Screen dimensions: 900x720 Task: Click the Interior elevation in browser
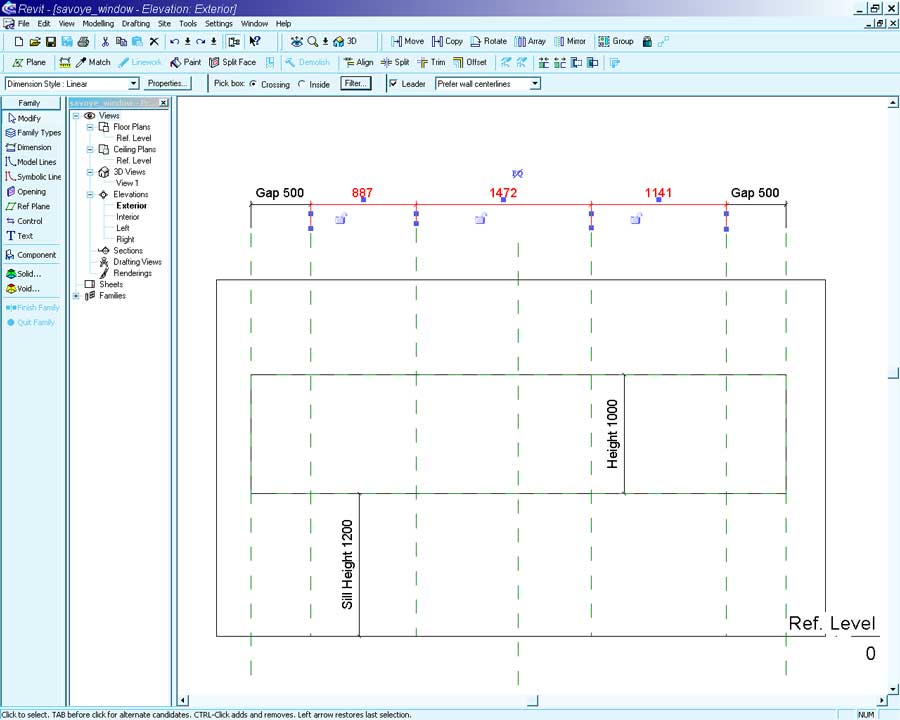(x=127, y=217)
